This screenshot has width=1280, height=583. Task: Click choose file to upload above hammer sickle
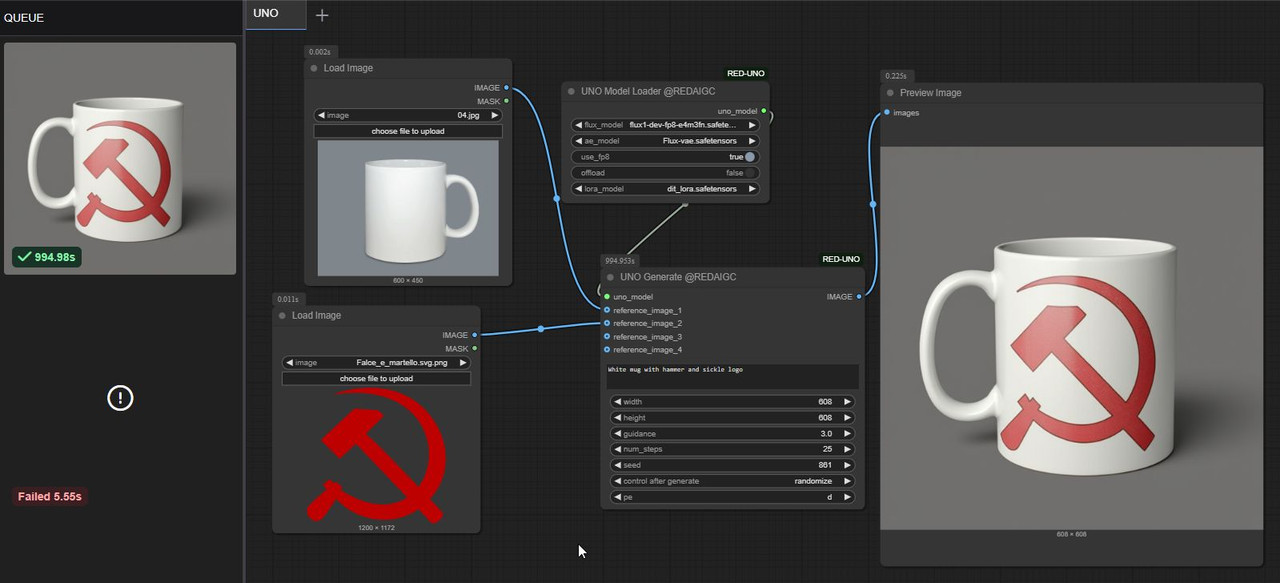click(x=376, y=379)
